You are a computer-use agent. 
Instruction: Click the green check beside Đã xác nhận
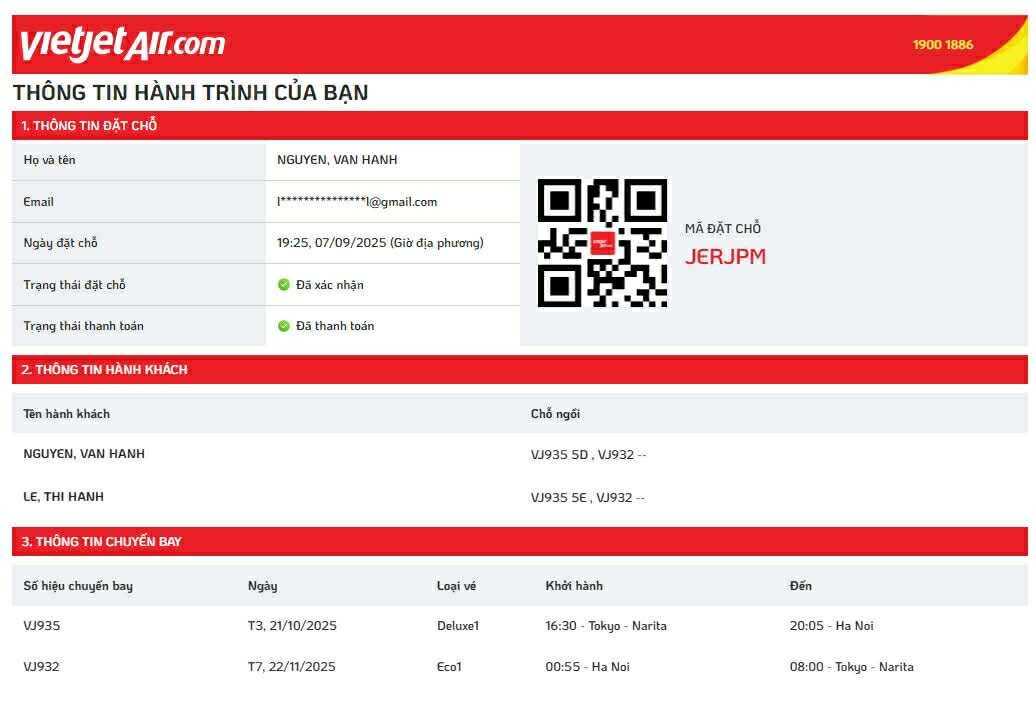point(284,285)
